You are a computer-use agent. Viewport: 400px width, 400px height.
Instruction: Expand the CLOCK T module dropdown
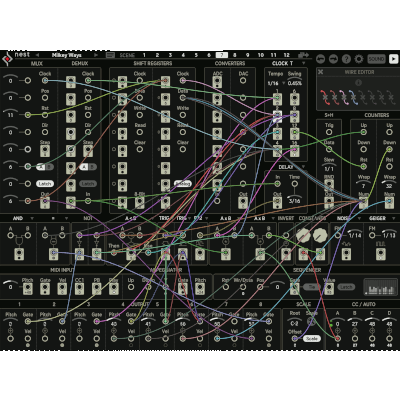(x=303, y=63)
